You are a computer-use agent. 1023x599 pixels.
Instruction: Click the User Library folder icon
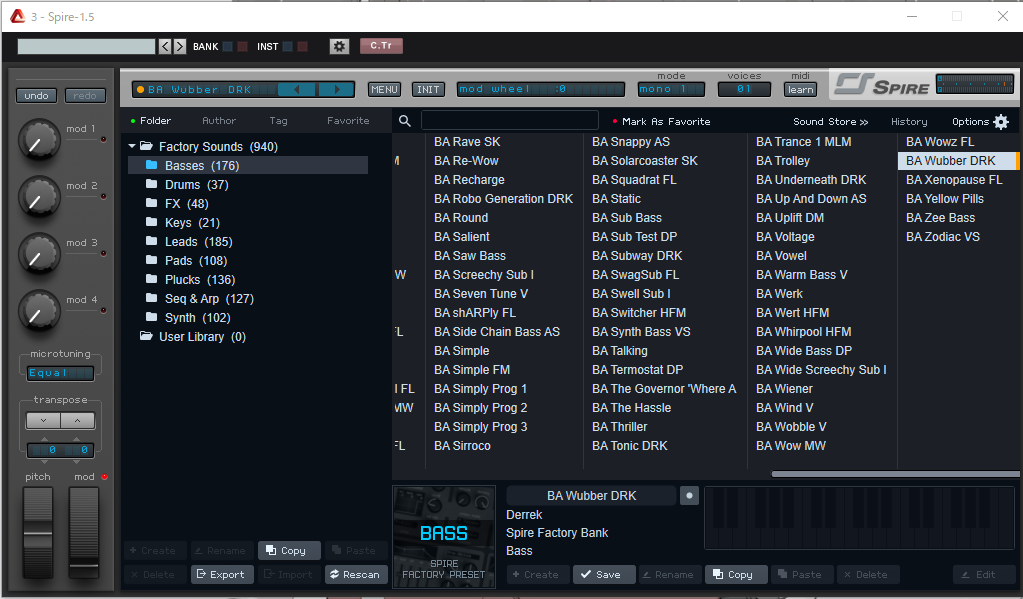click(x=146, y=336)
